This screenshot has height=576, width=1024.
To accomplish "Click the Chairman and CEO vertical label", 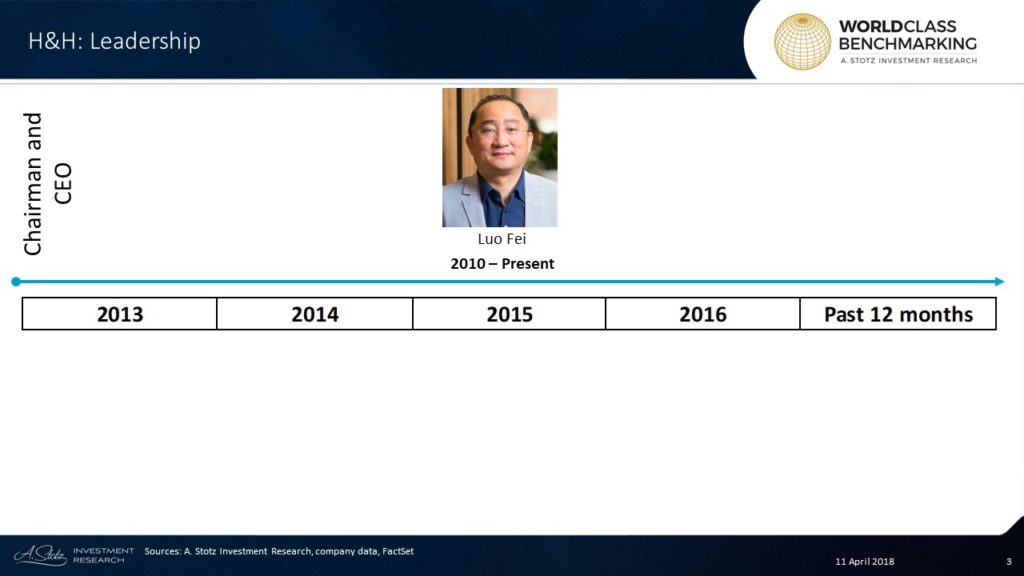I will click(x=47, y=184).
